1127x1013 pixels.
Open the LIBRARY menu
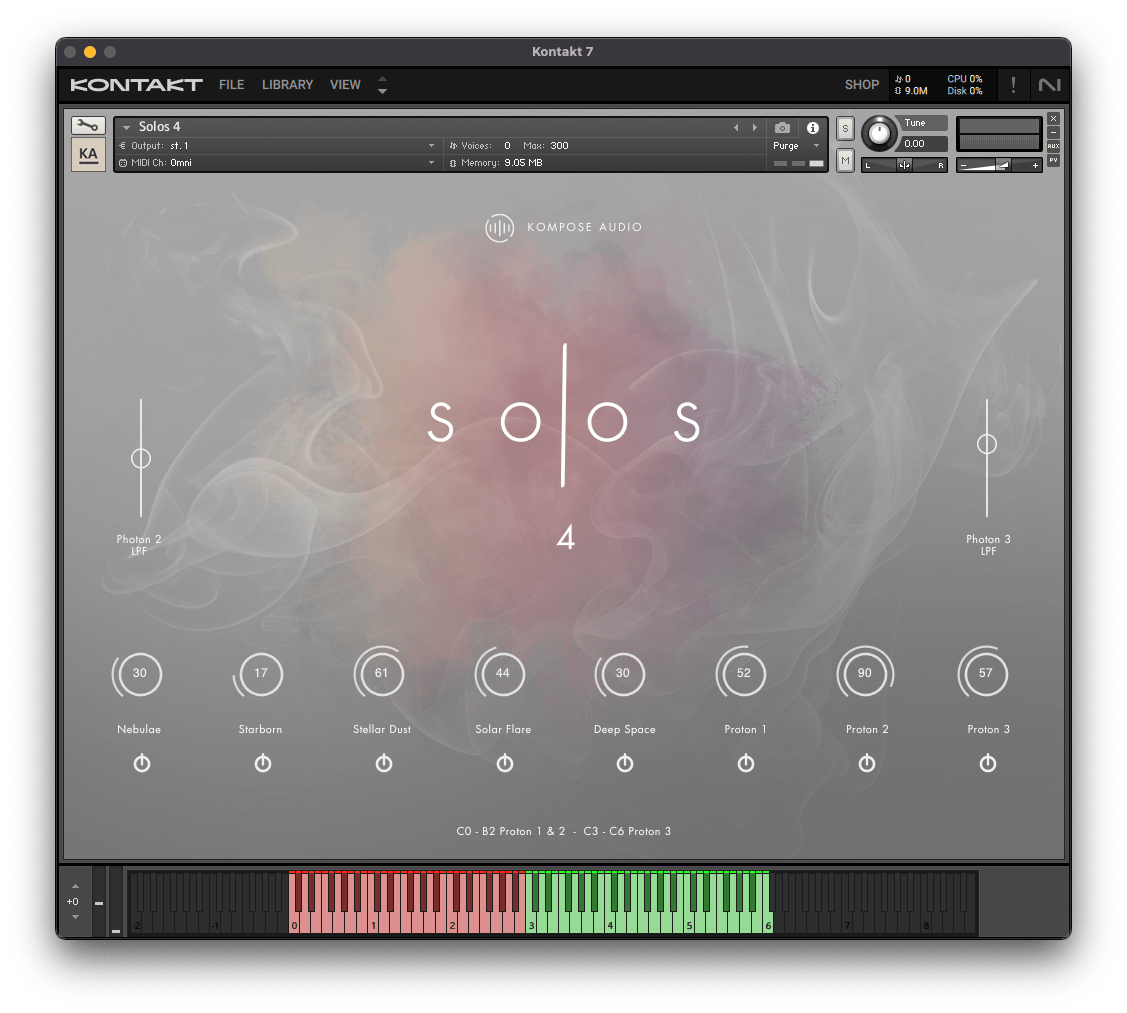click(287, 85)
